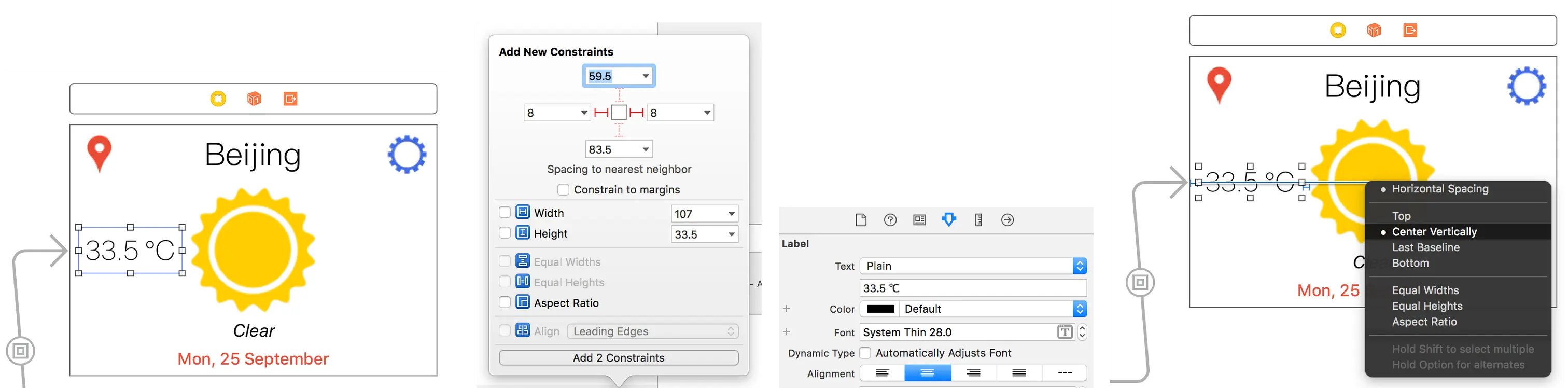Open the leading spacing 8 dropdown
Image resolution: width=1568 pixels, height=388 pixels.
(x=584, y=113)
